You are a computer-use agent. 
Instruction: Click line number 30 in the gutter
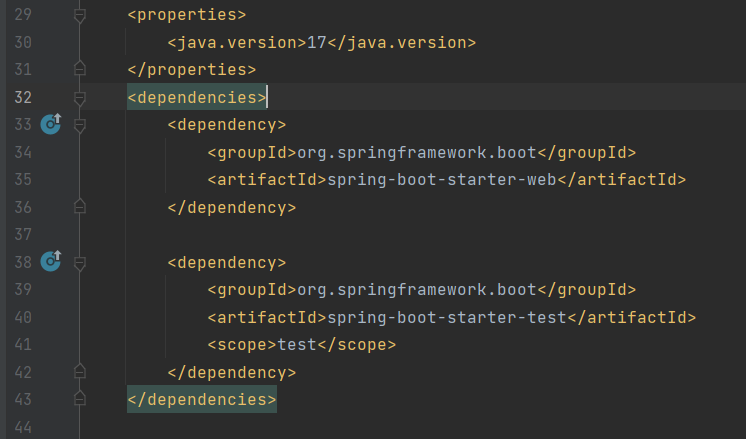[x=23, y=42]
